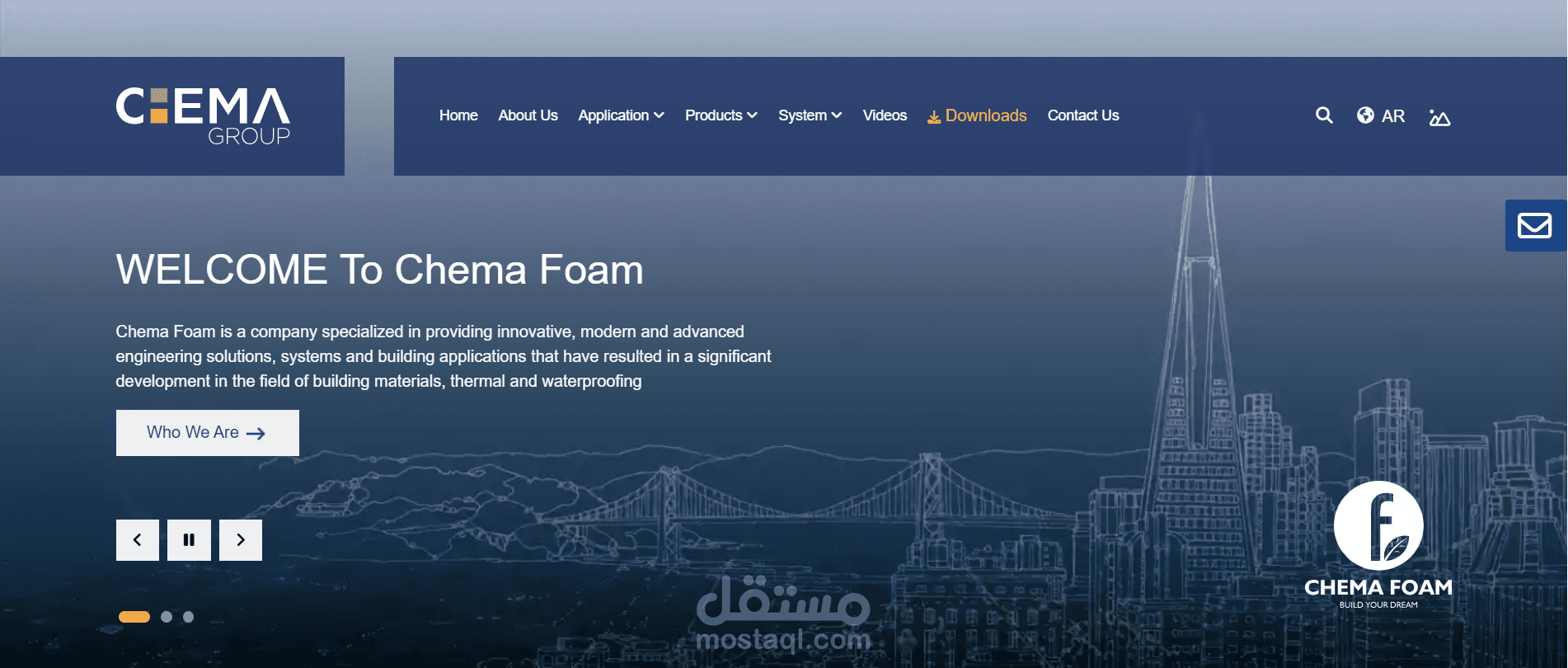
Task: Click the download icon beside Downloads
Action: (x=934, y=117)
